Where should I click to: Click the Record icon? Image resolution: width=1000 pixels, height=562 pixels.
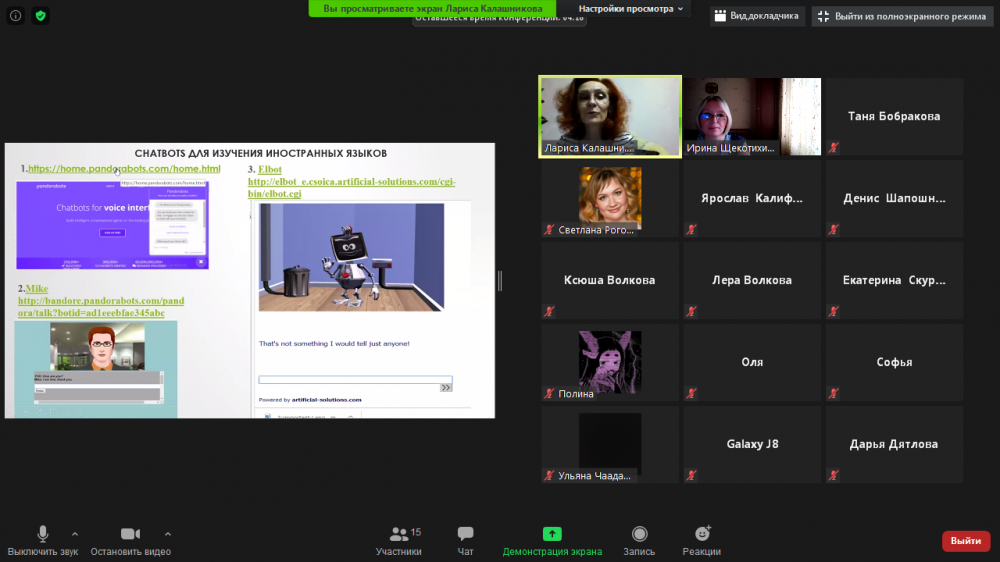coord(639,534)
